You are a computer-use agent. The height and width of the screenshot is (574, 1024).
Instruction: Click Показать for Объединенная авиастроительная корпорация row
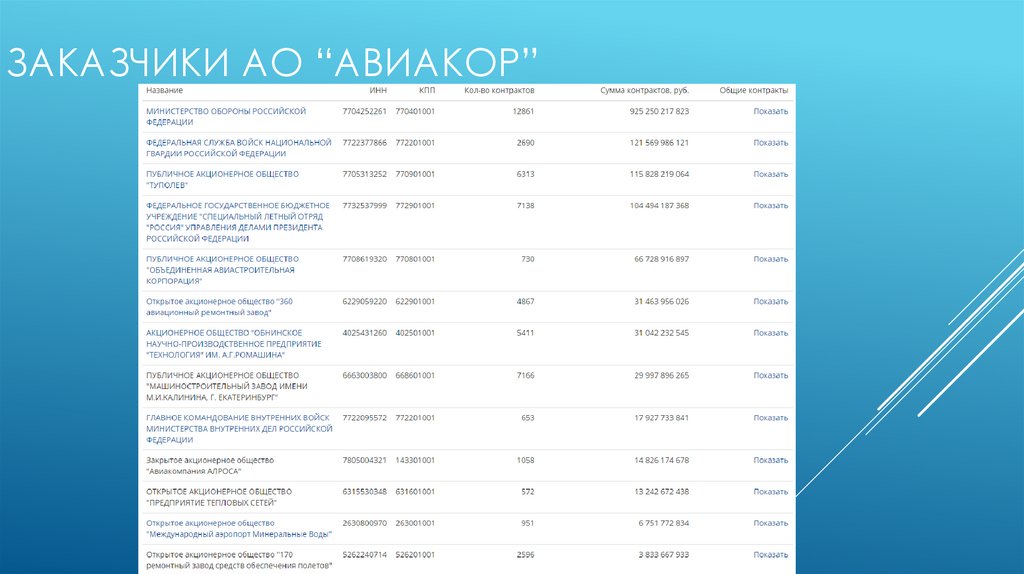tap(771, 259)
